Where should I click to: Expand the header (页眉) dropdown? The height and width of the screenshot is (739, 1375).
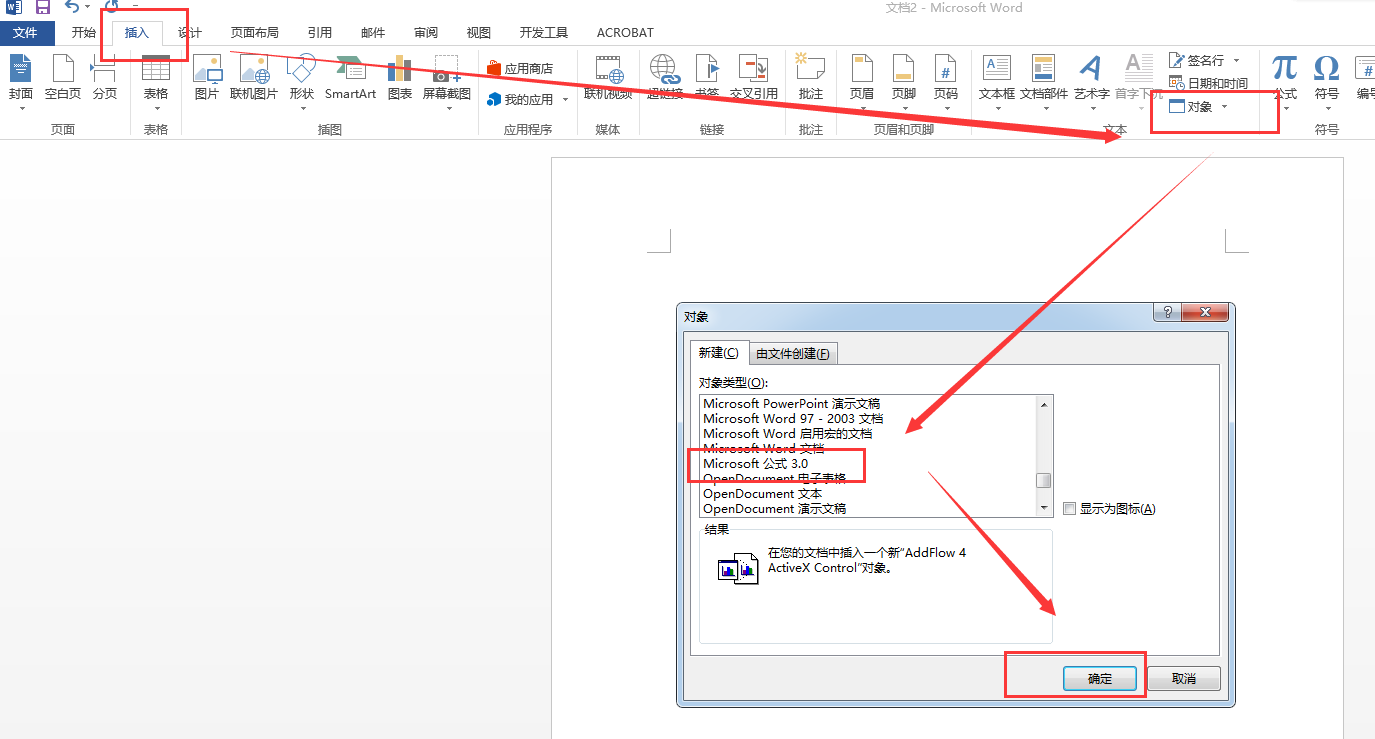pyautogui.click(x=862, y=108)
